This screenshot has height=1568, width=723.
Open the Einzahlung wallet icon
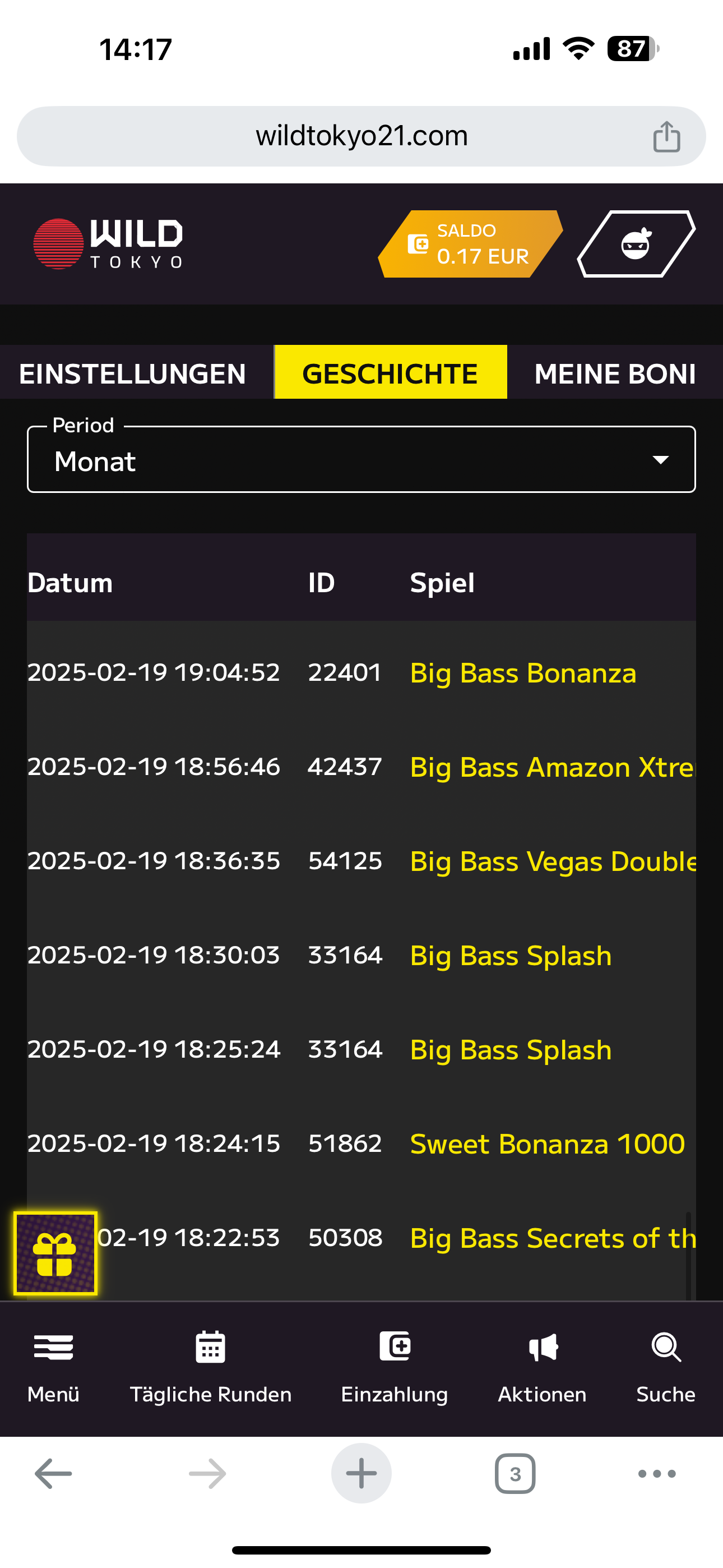tap(395, 1346)
